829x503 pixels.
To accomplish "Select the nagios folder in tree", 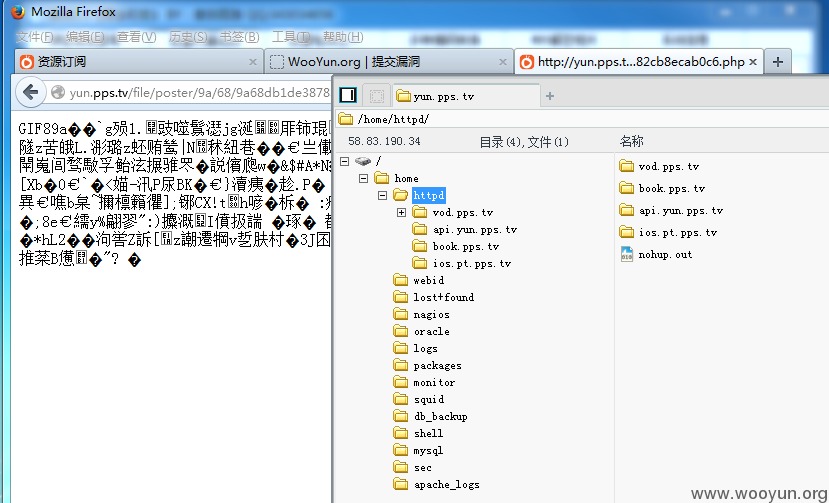I will (x=422, y=314).
